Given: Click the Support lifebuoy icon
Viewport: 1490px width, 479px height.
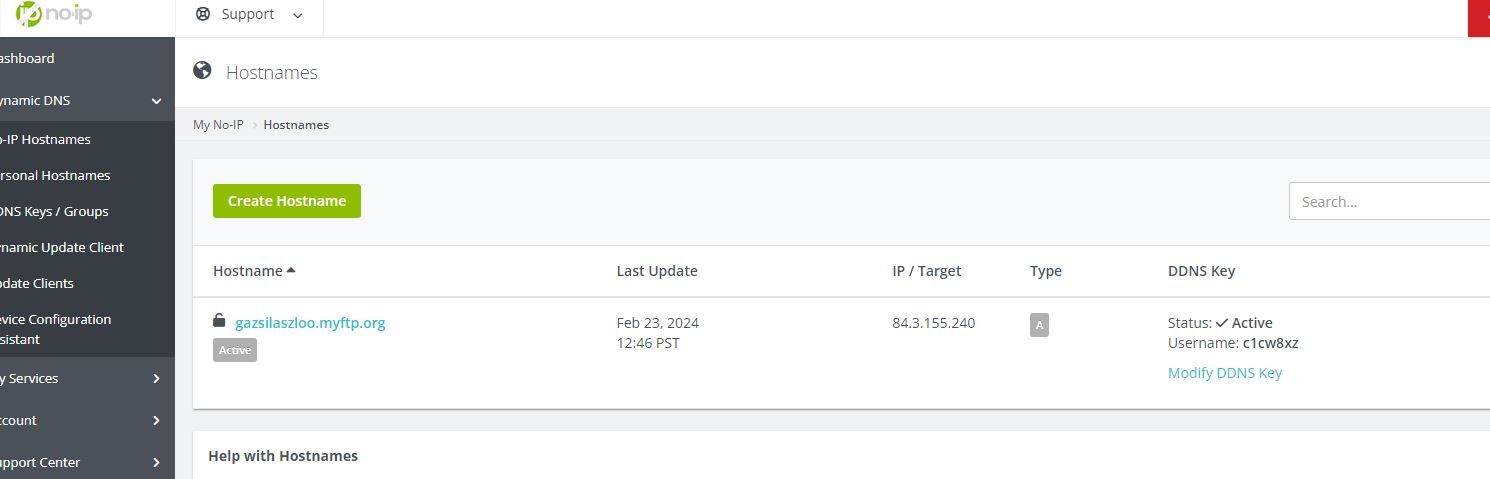Looking at the screenshot, I should tap(203, 14).
